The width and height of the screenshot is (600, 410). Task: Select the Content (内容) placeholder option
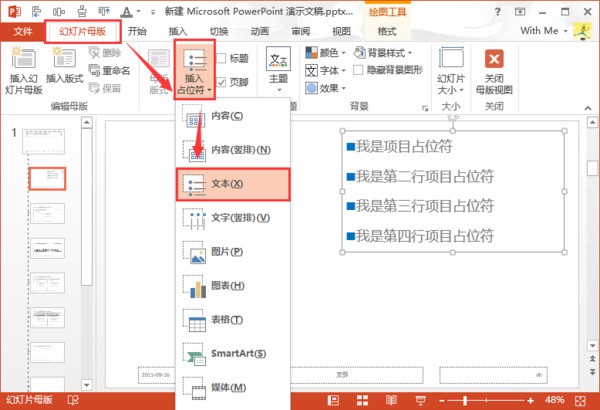[x=233, y=116]
